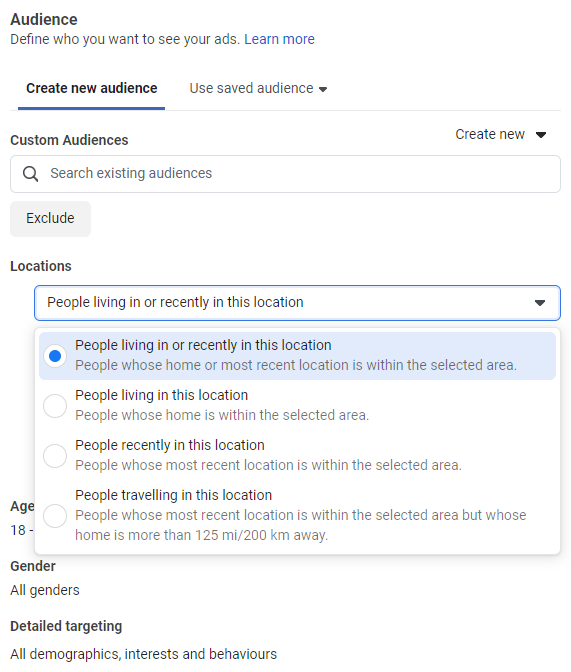The height and width of the screenshot is (672, 571).
Task: Click the Use saved audience caret
Action: 323,89
